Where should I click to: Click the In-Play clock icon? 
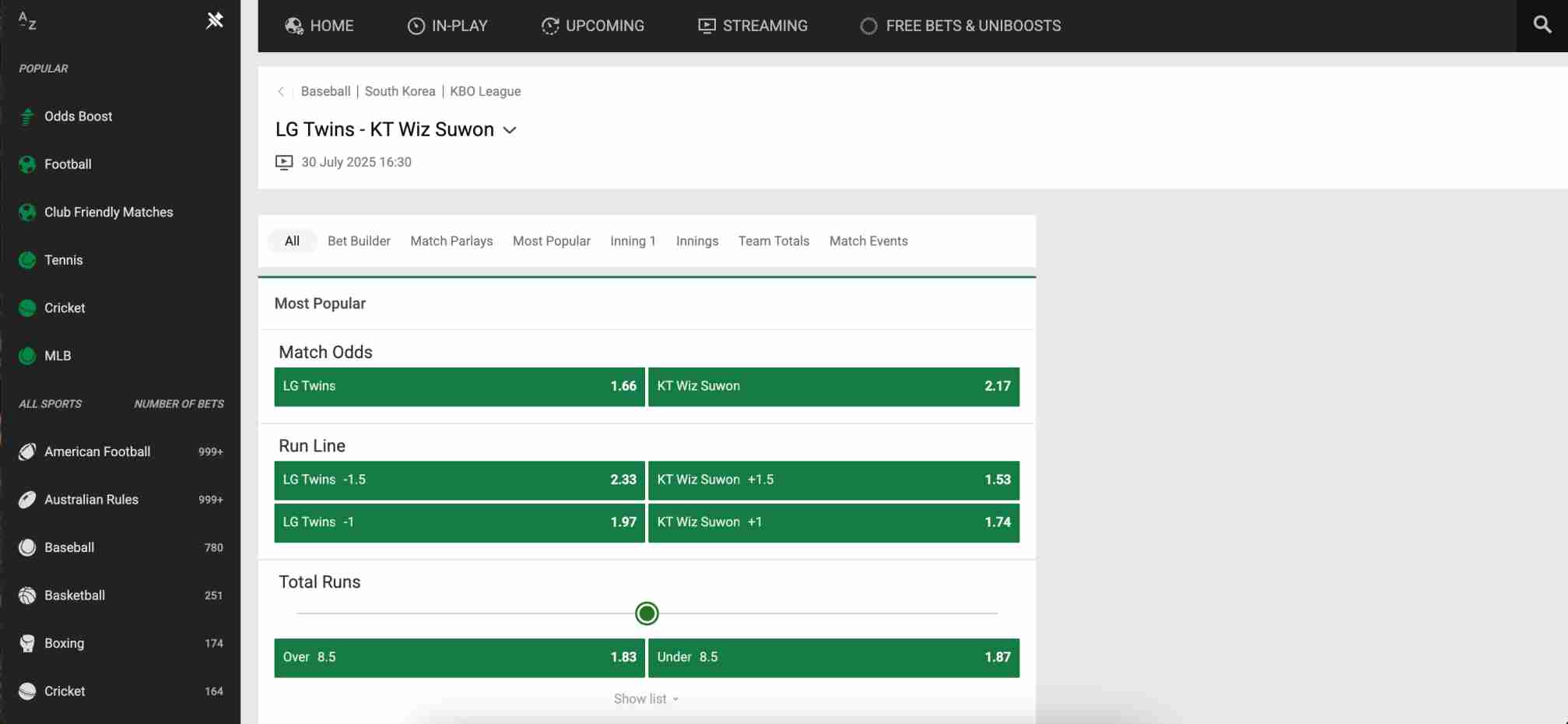(416, 26)
